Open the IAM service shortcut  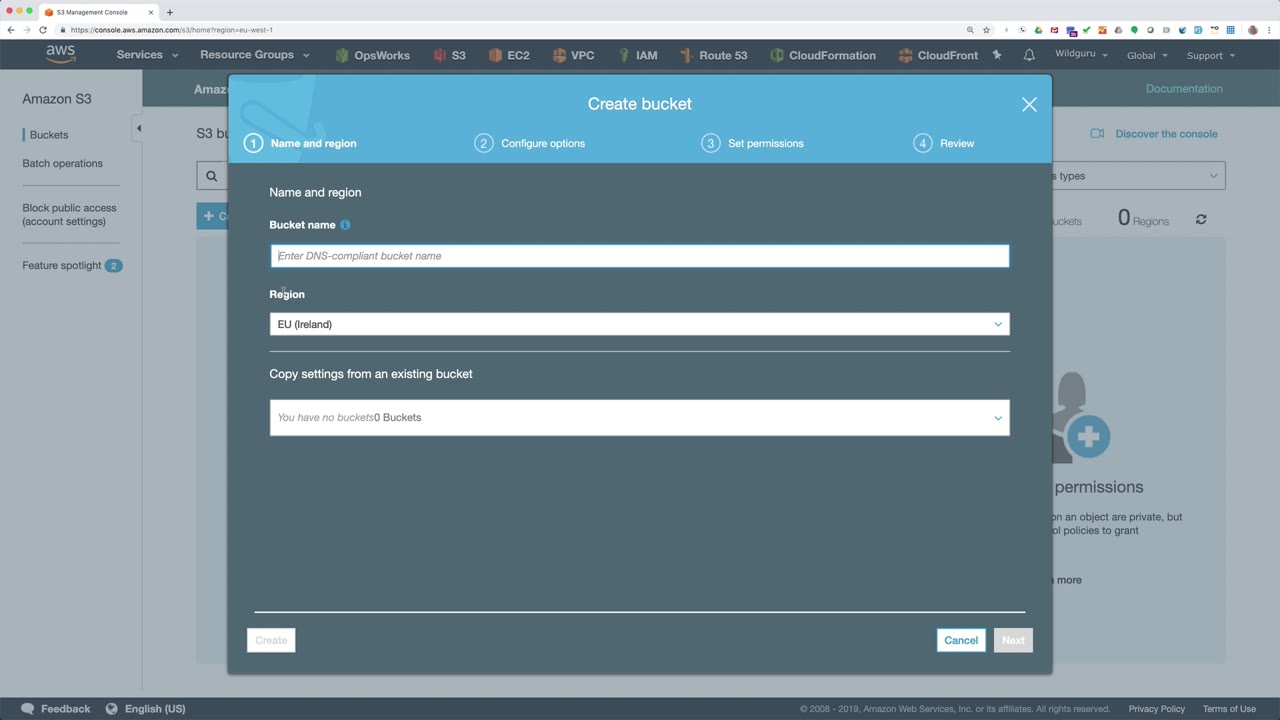tap(637, 55)
